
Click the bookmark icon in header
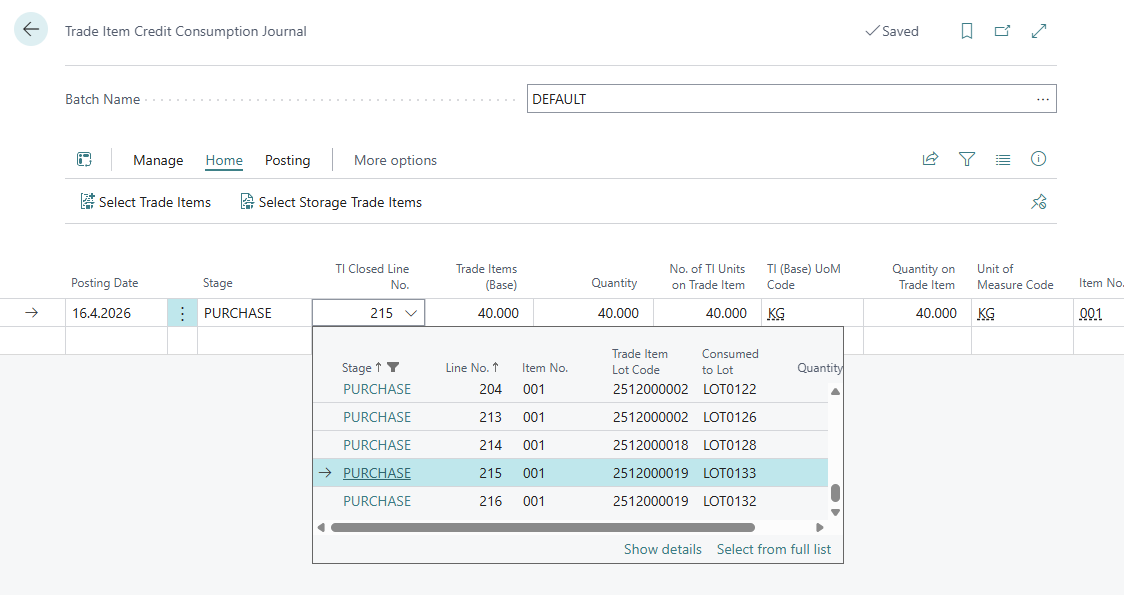click(x=966, y=31)
